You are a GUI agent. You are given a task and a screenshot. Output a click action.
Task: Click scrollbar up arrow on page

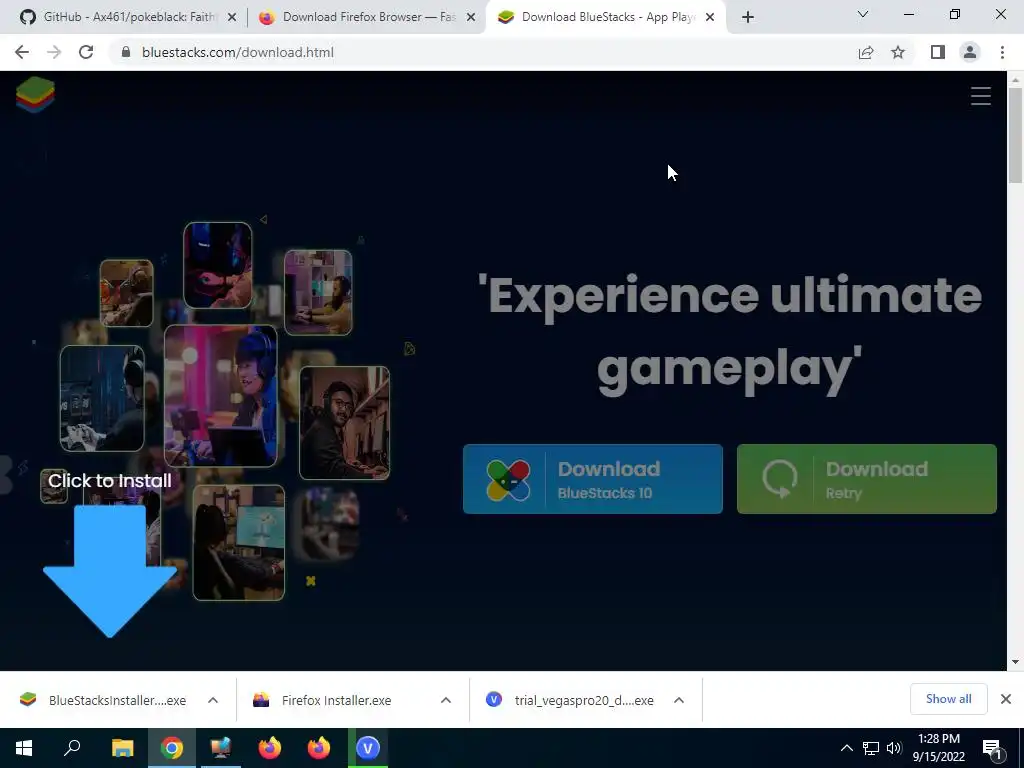(x=1015, y=80)
